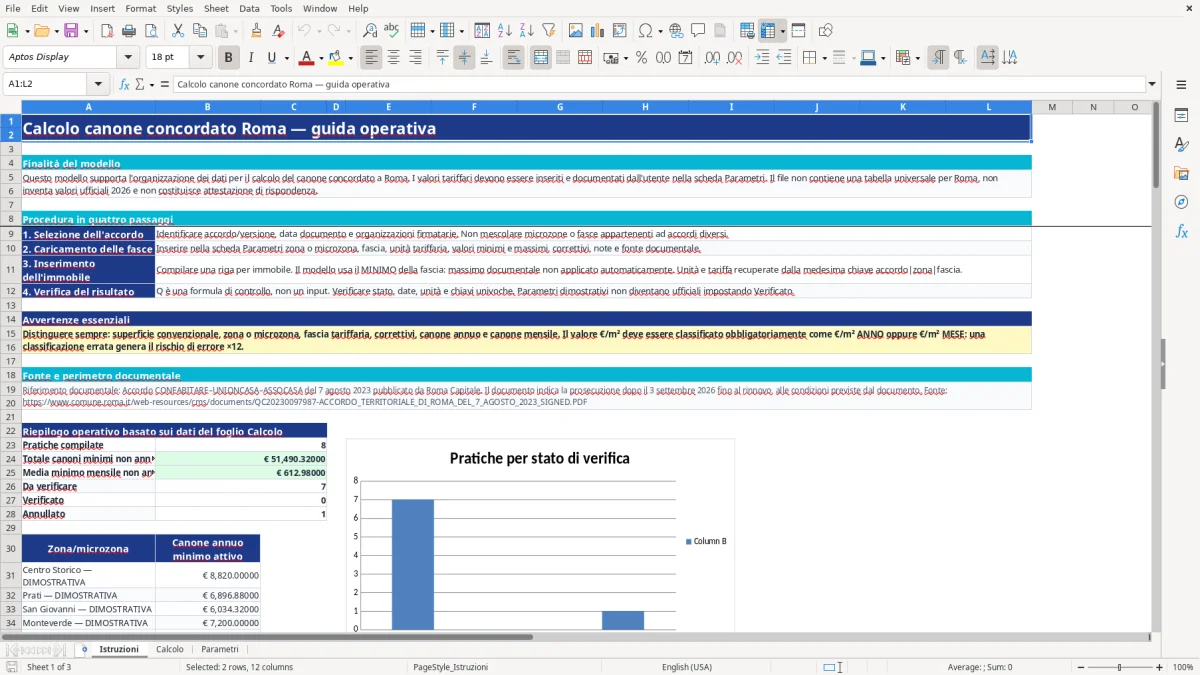The image size is (1200, 675).
Task: Expand the background color palette arrow
Action: (349, 58)
